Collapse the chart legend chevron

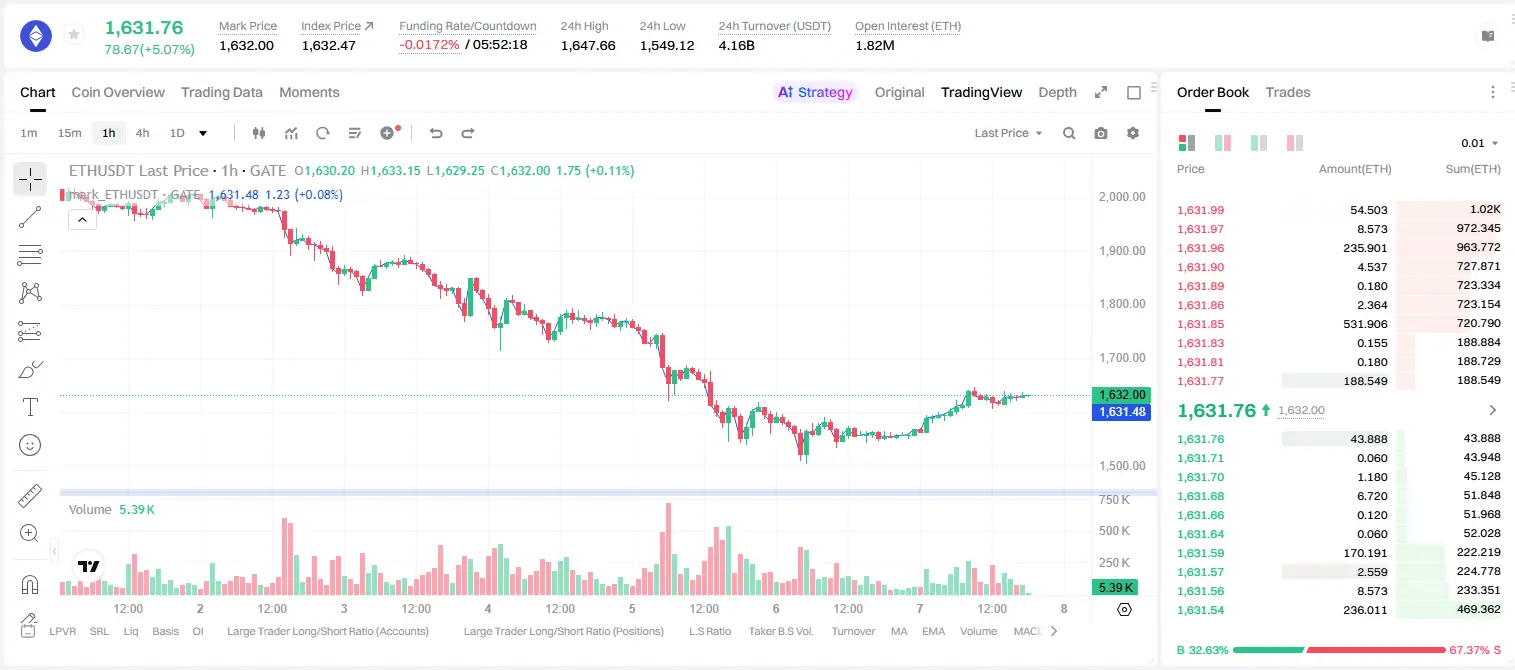[82, 220]
